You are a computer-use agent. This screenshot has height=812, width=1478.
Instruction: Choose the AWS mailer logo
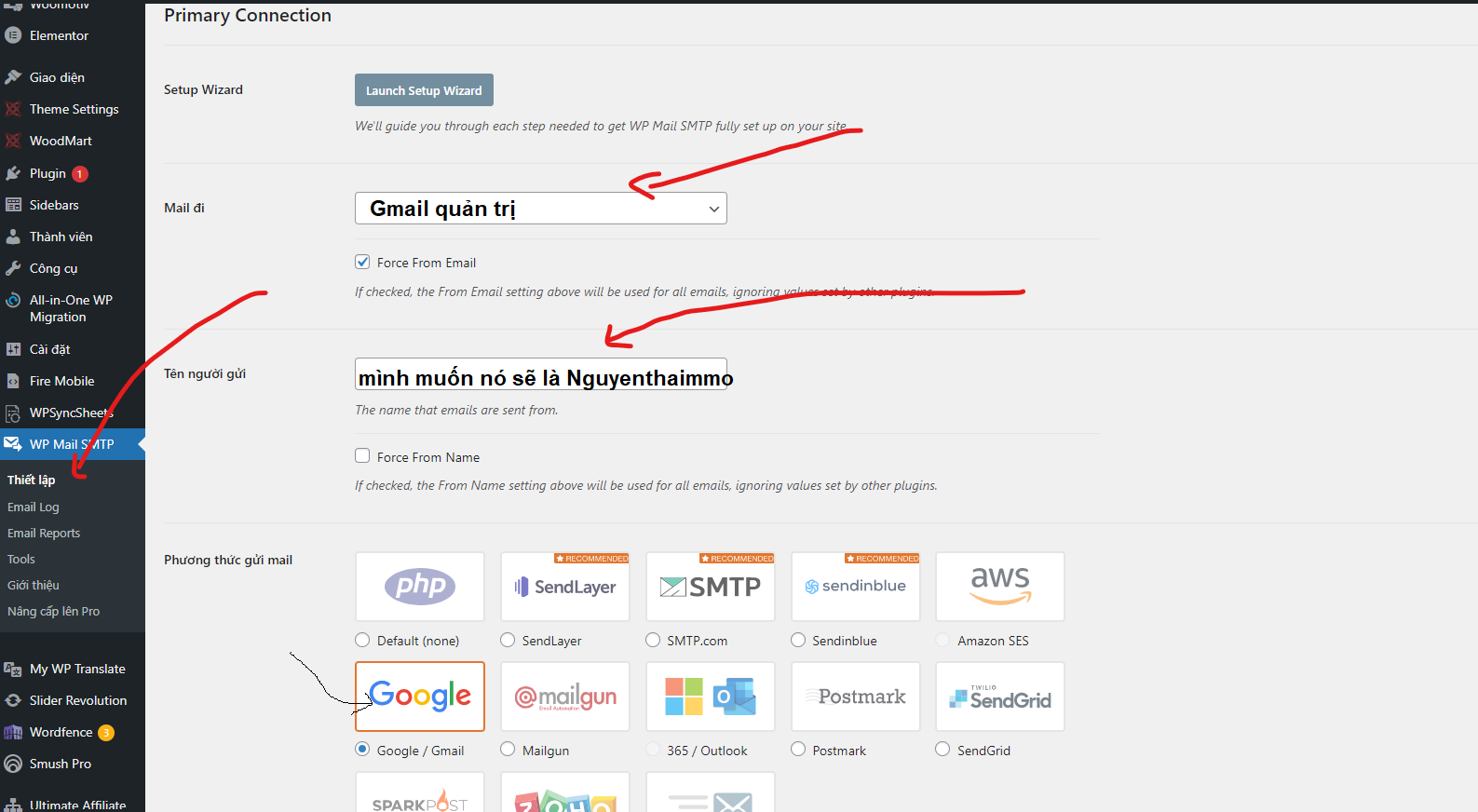click(x=1000, y=587)
